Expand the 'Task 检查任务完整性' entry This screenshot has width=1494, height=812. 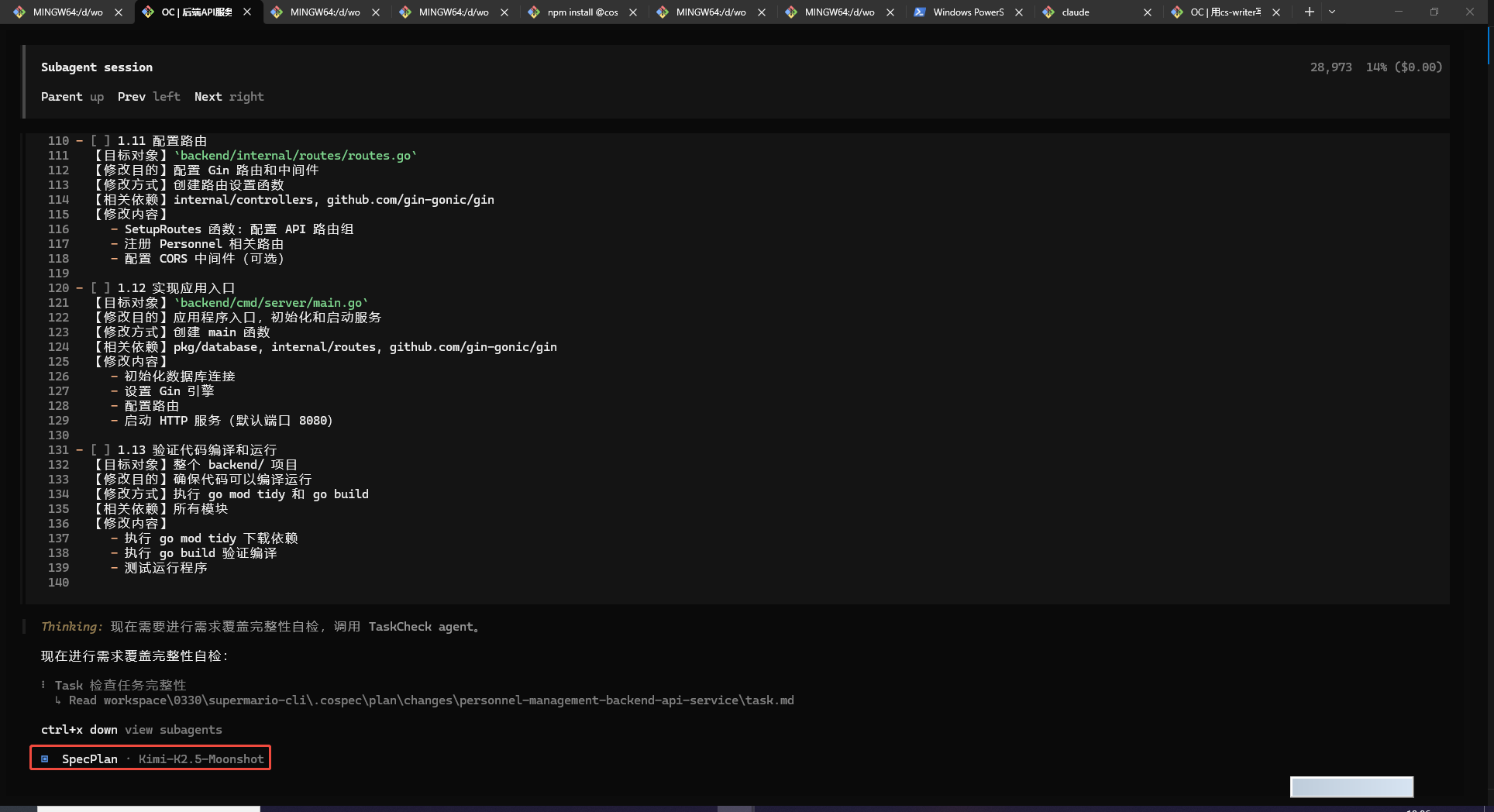tap(120, 686)
